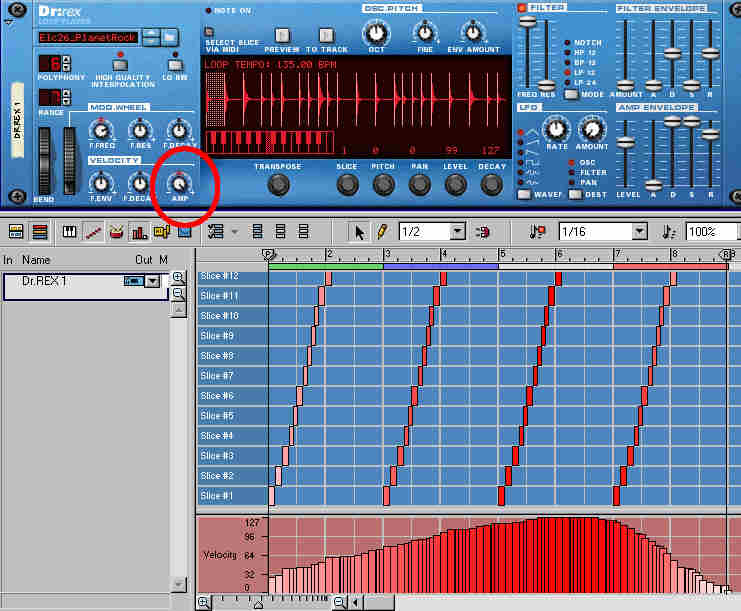This screenshot has height=611, width=741.
Task: Select the Pencil tool
Action: point(381,232)
